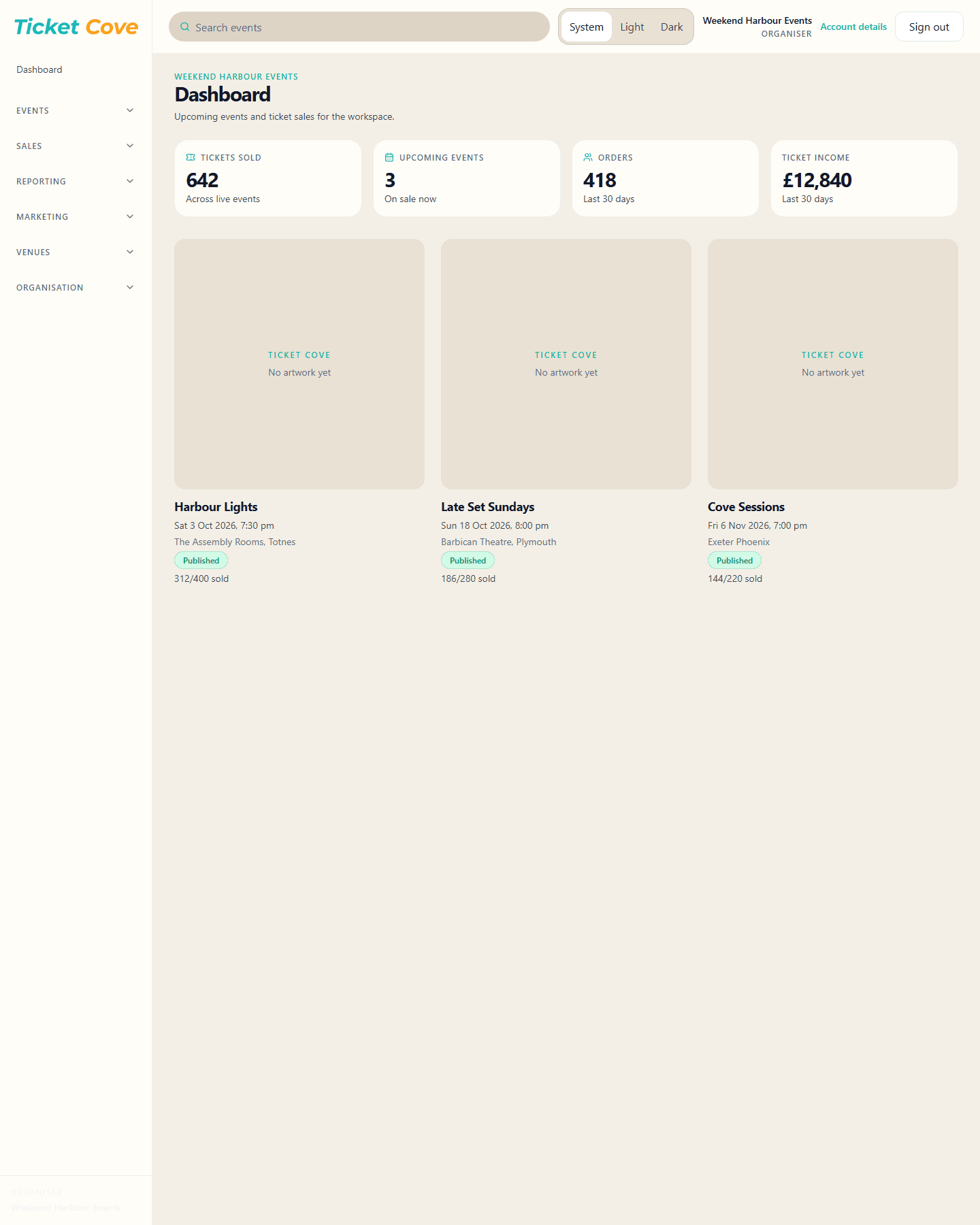This screenshot has height=1225, width=980.
Task: Expand the Reporting sidebar section
Action: pos(76,181)
